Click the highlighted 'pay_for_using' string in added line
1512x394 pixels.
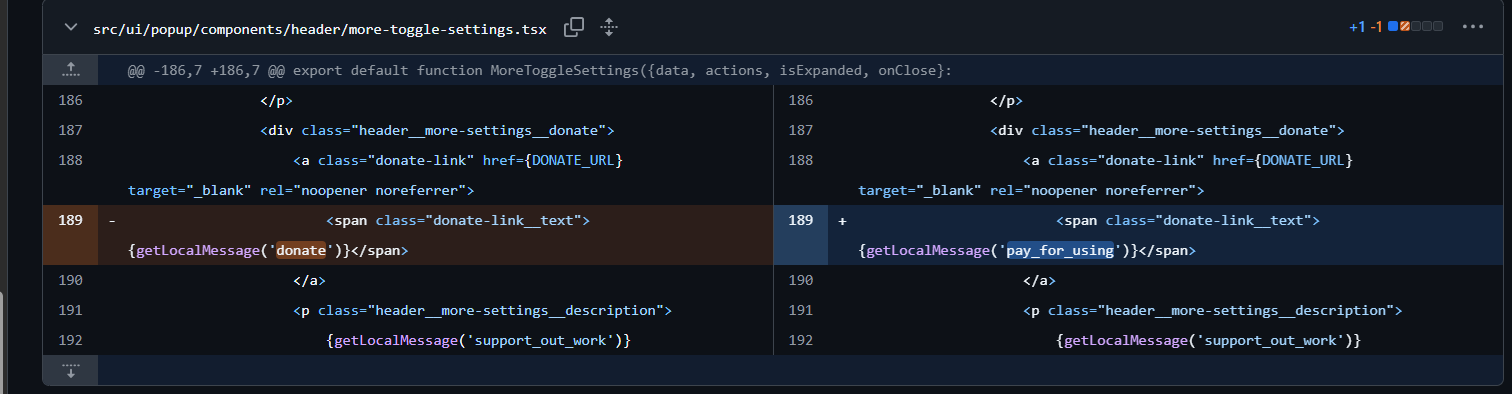pos(1059,250)
